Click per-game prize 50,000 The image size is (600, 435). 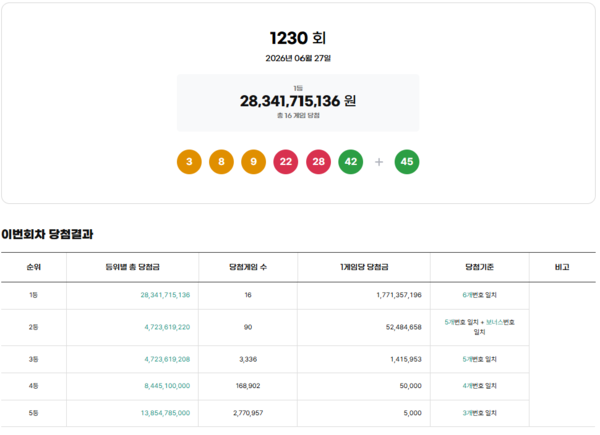(x=411, y=386)
